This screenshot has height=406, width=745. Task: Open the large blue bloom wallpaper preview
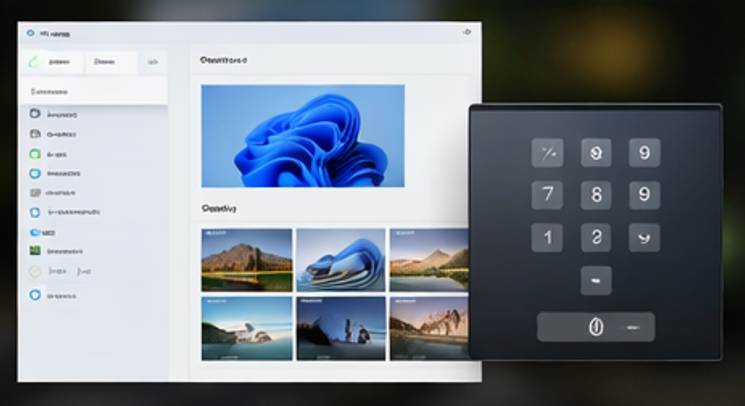pos(303,136)
